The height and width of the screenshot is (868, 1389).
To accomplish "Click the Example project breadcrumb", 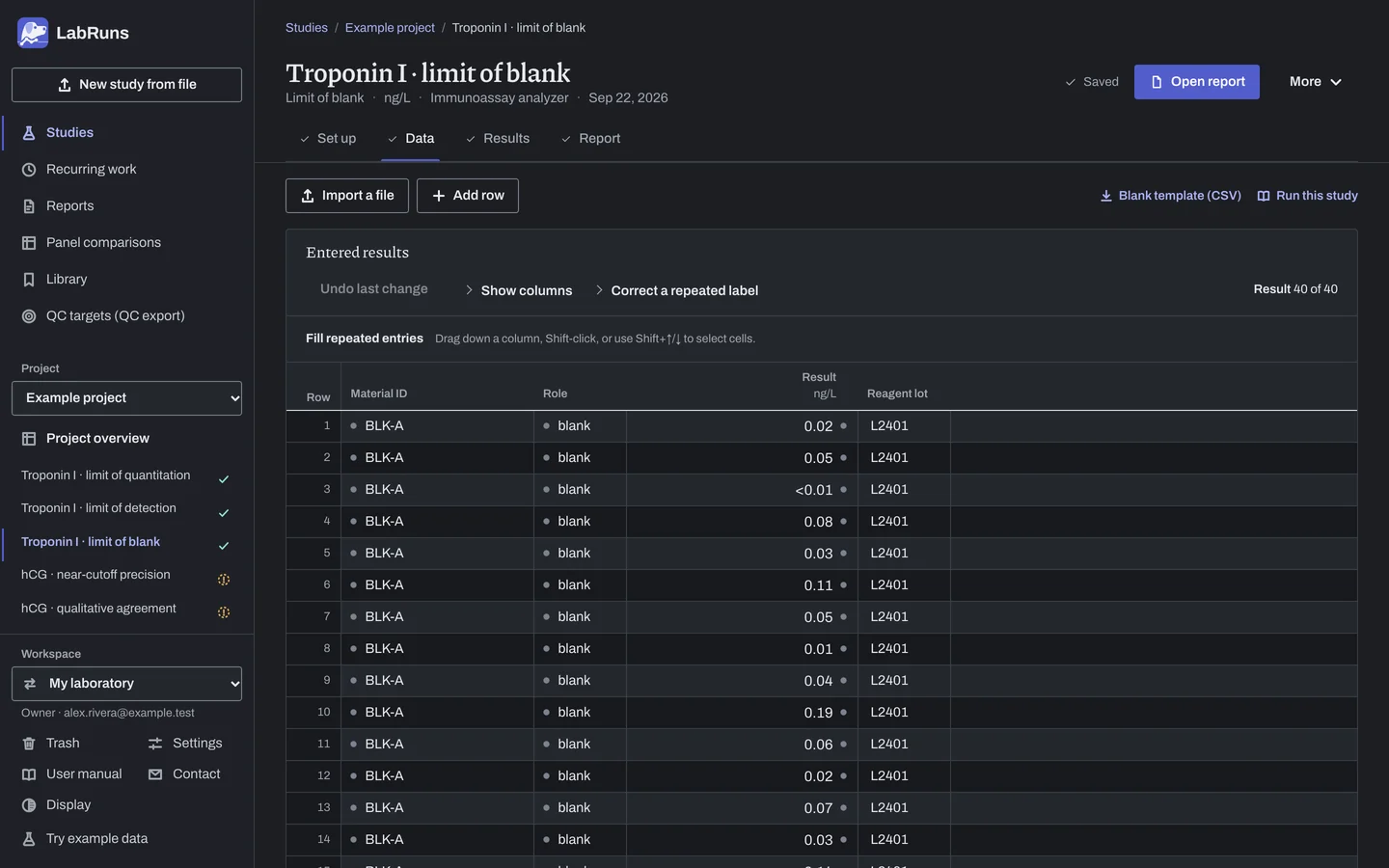I will [x=390, y=28].
